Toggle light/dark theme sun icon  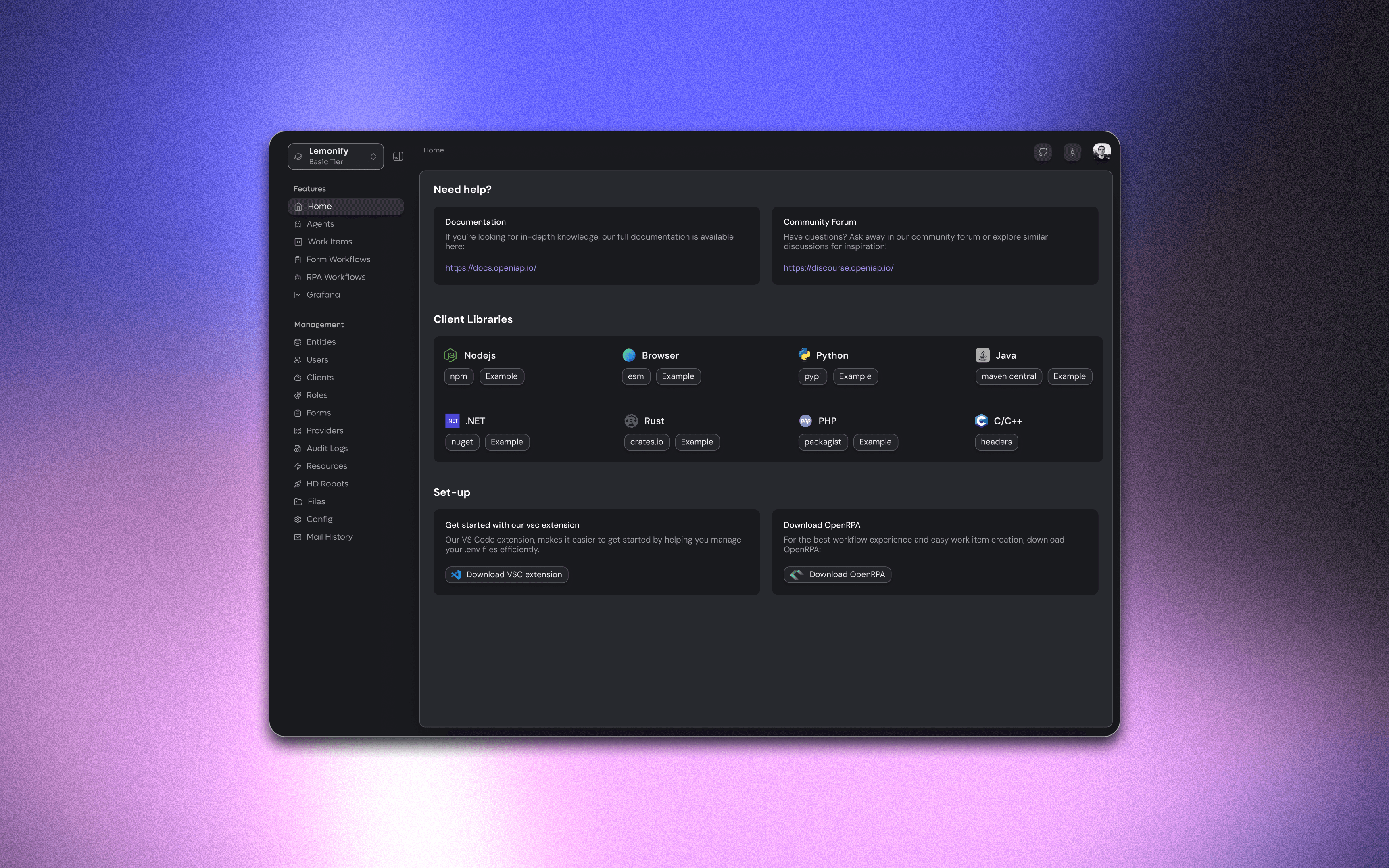coord(1072,152)
